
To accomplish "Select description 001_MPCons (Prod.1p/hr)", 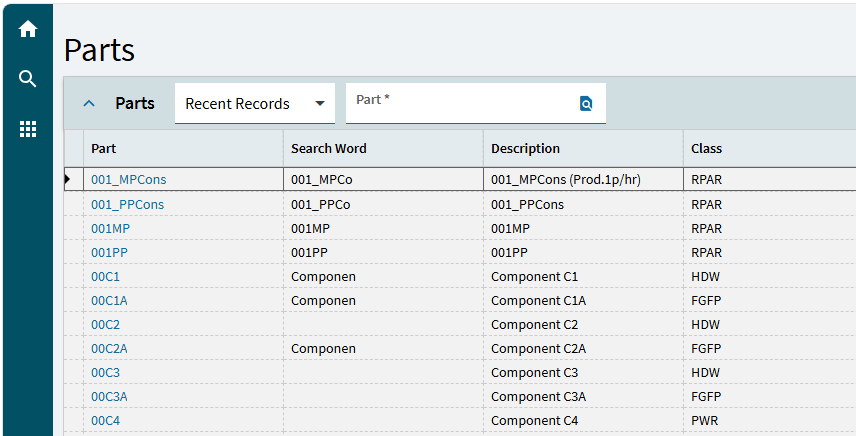I will [583, 180].
